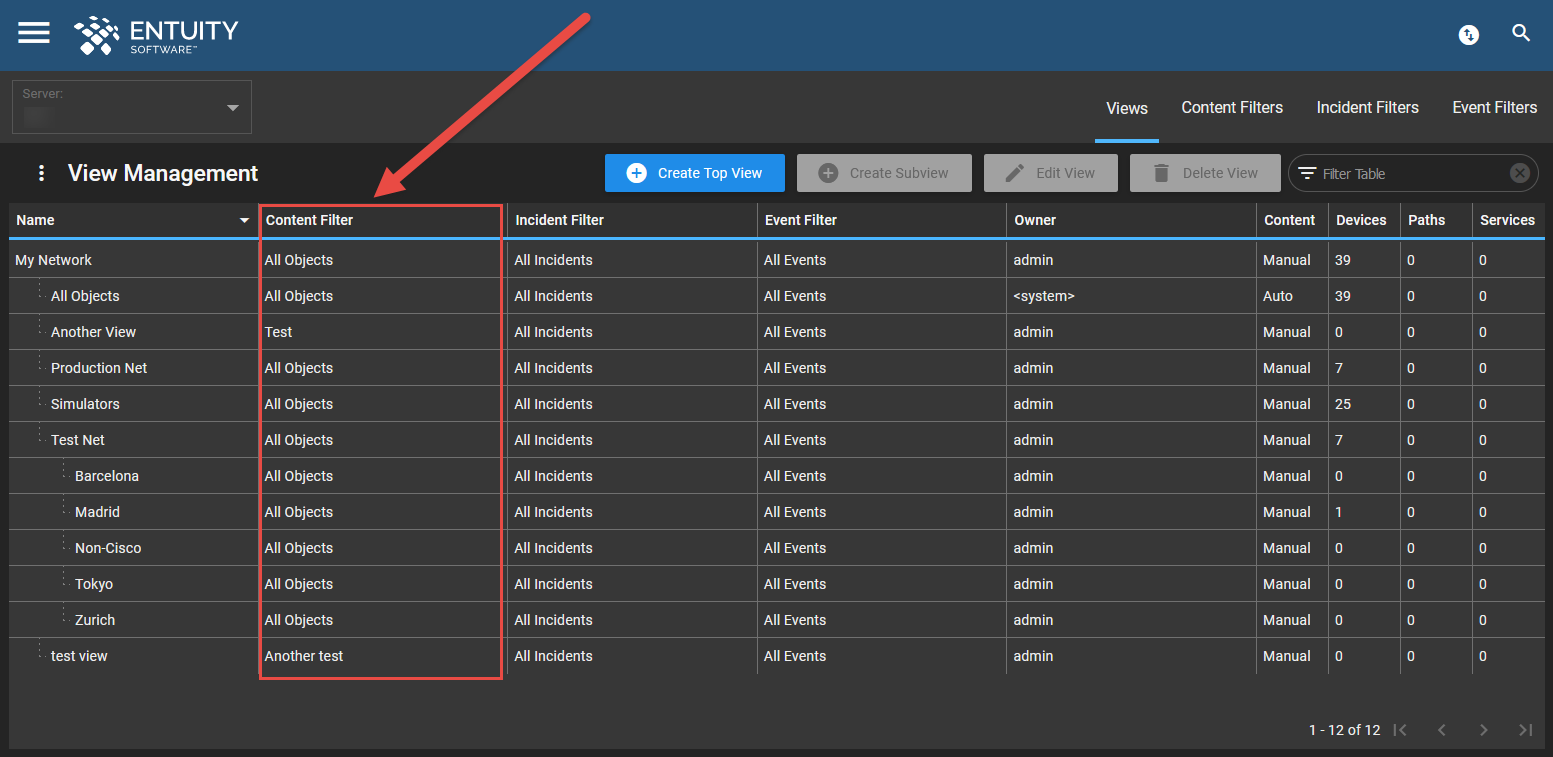Go to the last page of results
Screen dimensions: 1553x757
[x=1525, y=730]
